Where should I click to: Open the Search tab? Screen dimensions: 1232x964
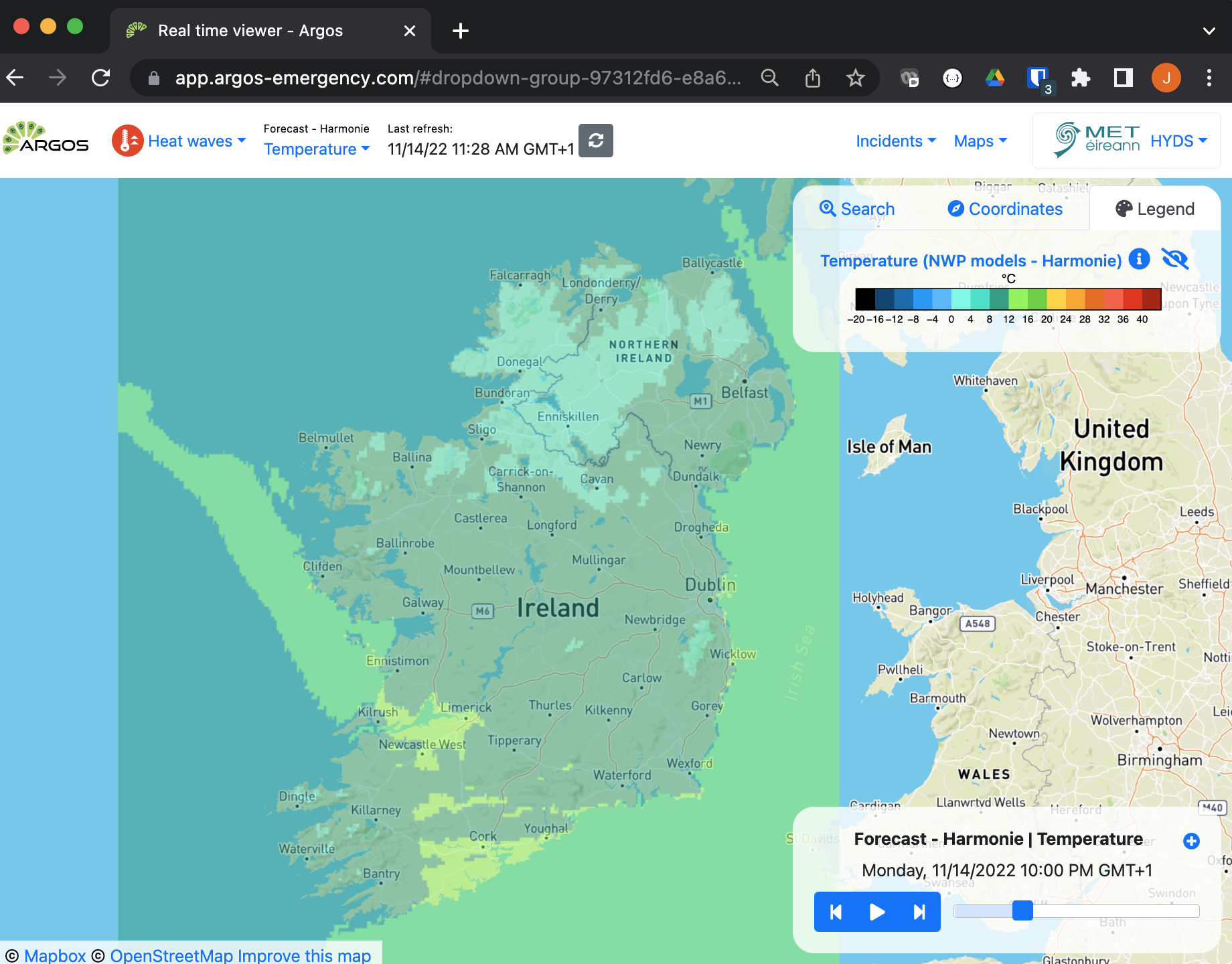coord(857,209)
